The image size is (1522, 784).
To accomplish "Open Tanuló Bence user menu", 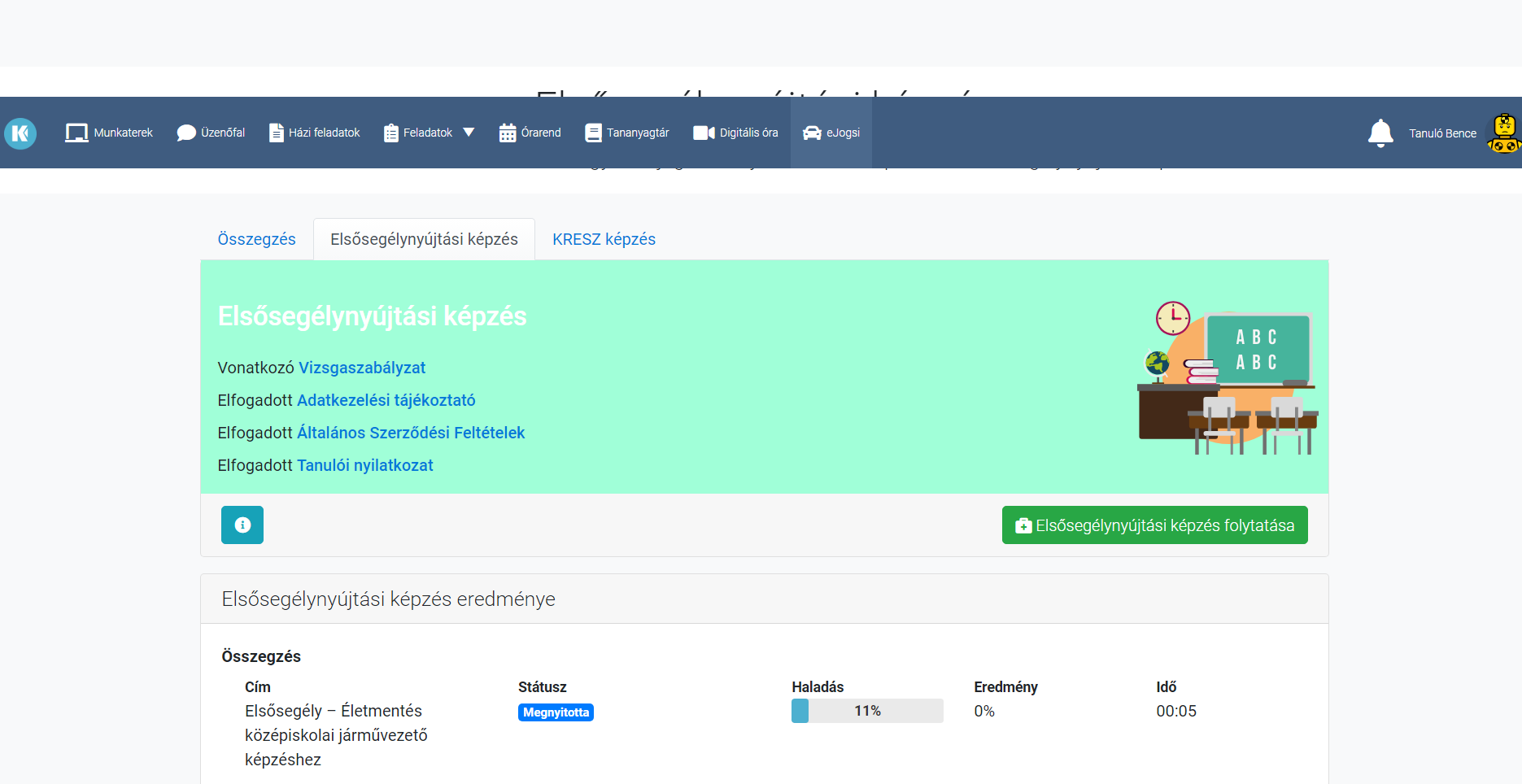I will (x=1442, y=133).
